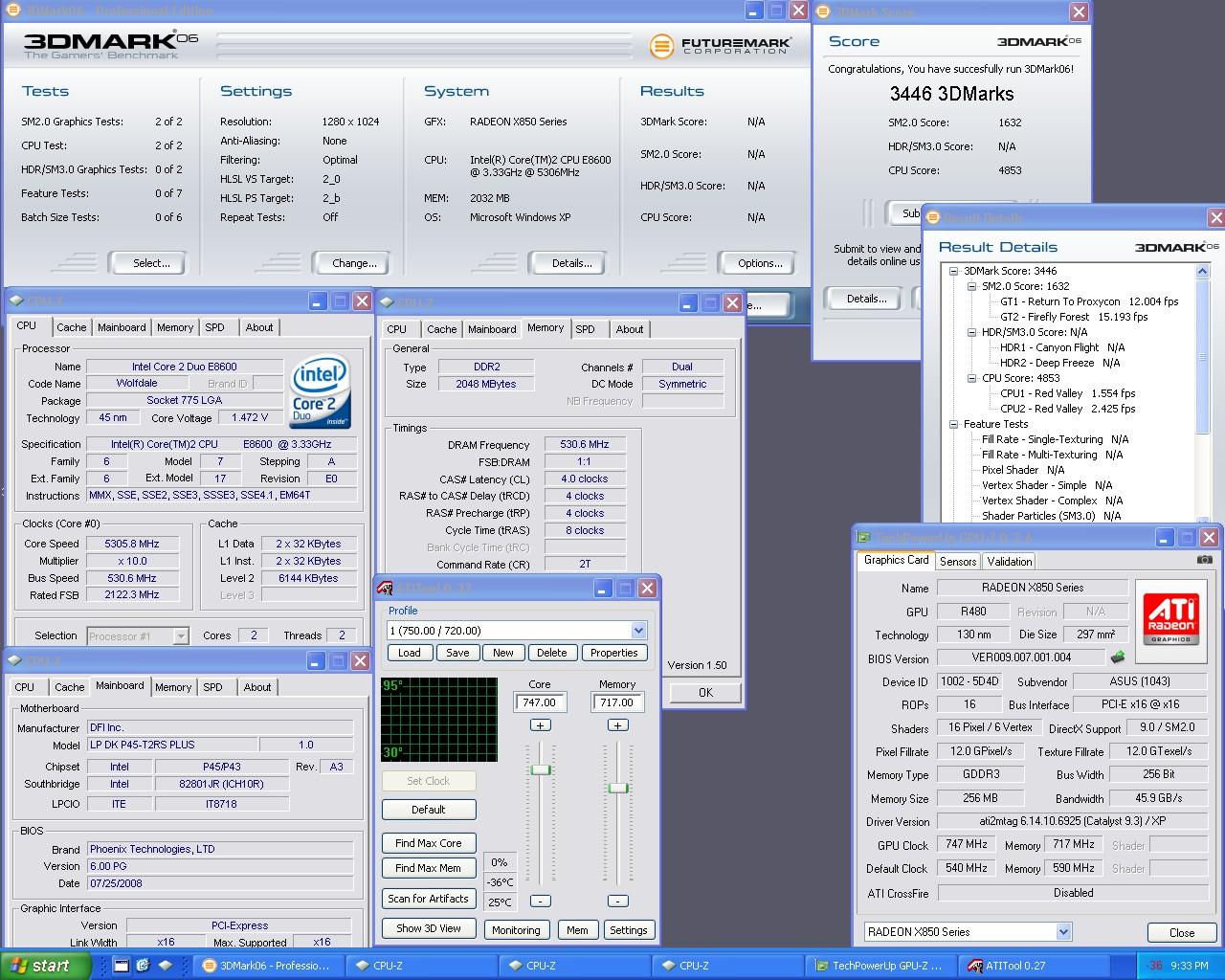Viewport: 1225px width, 980px height.
Task: Click the Memory clock slider handle in ATITool
Action: click(618, 788)
